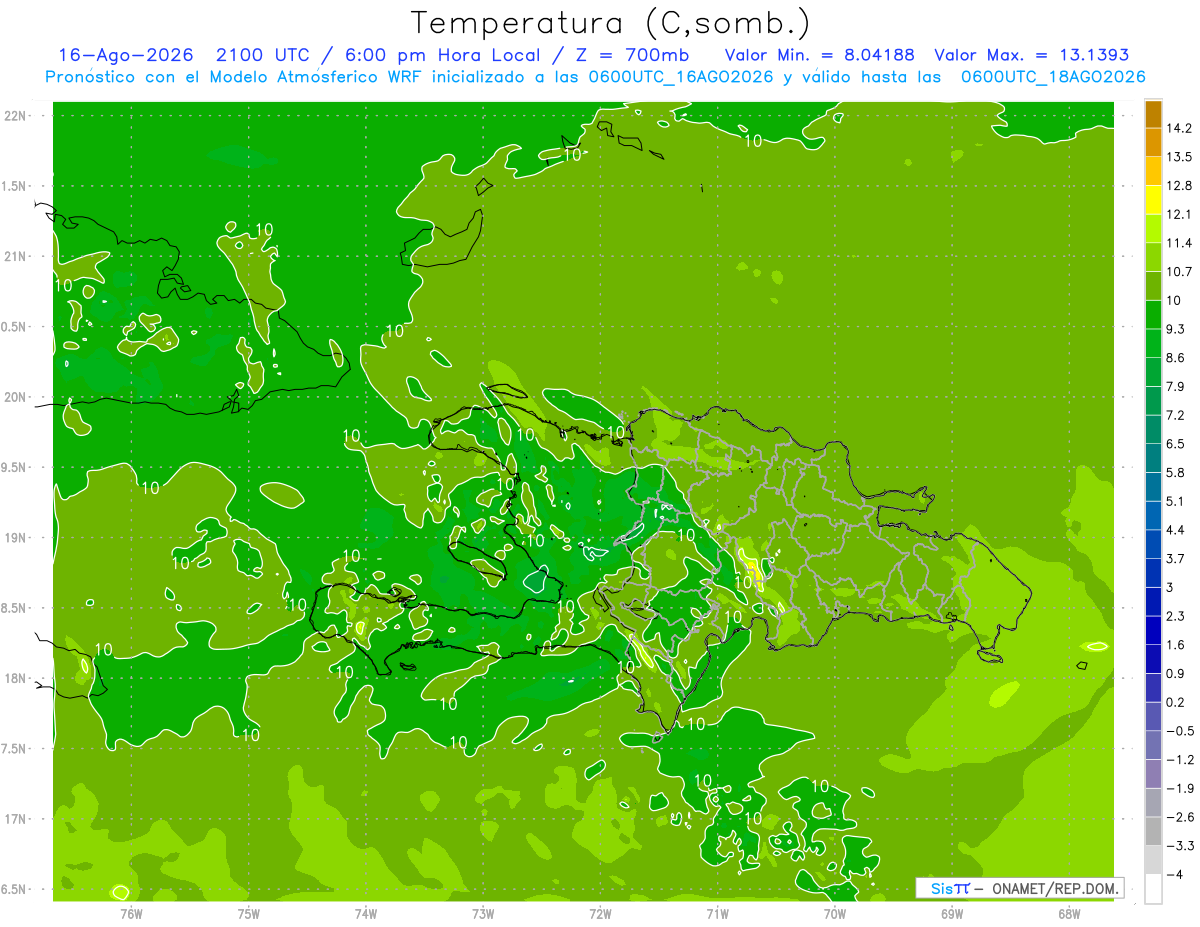The height and width of the screenshot is (927, 1200).
Task: Click the dark blue swatch between 1.6 and 0.9
Action: [x=1153, y=659]
